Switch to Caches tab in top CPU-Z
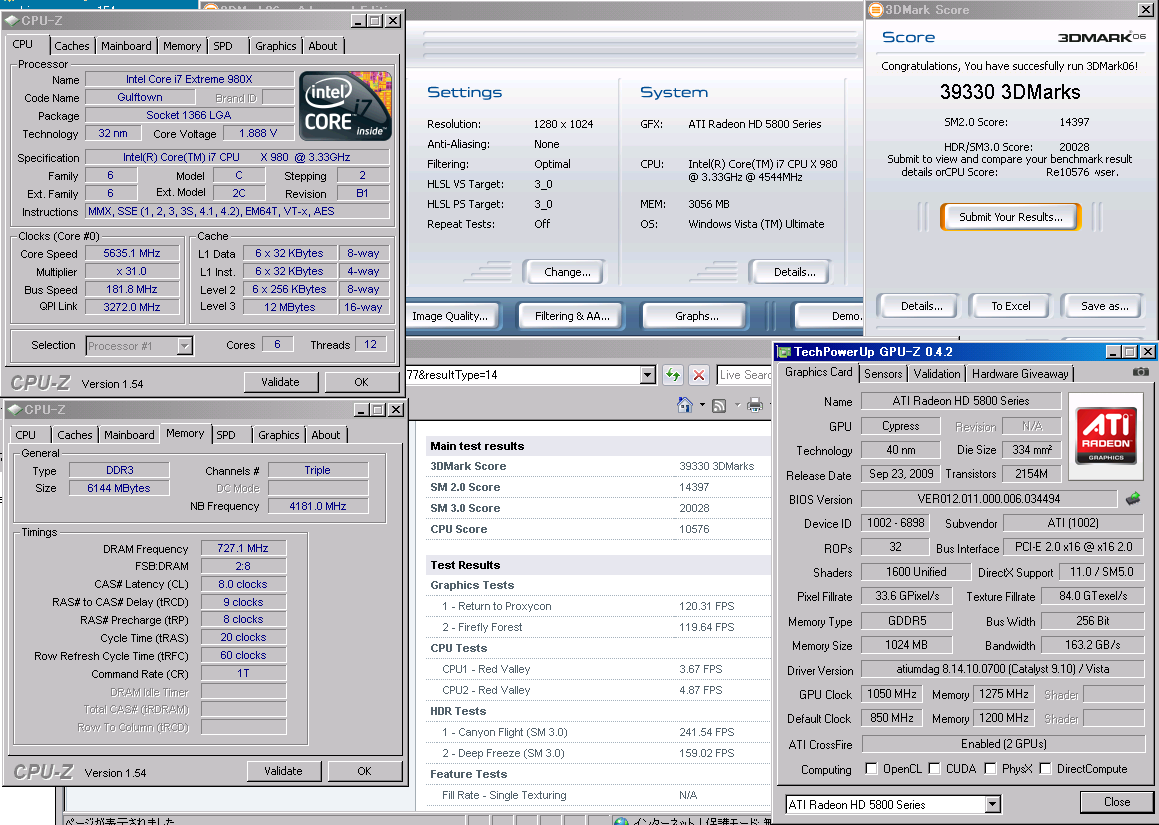 [x=72, y=46]
